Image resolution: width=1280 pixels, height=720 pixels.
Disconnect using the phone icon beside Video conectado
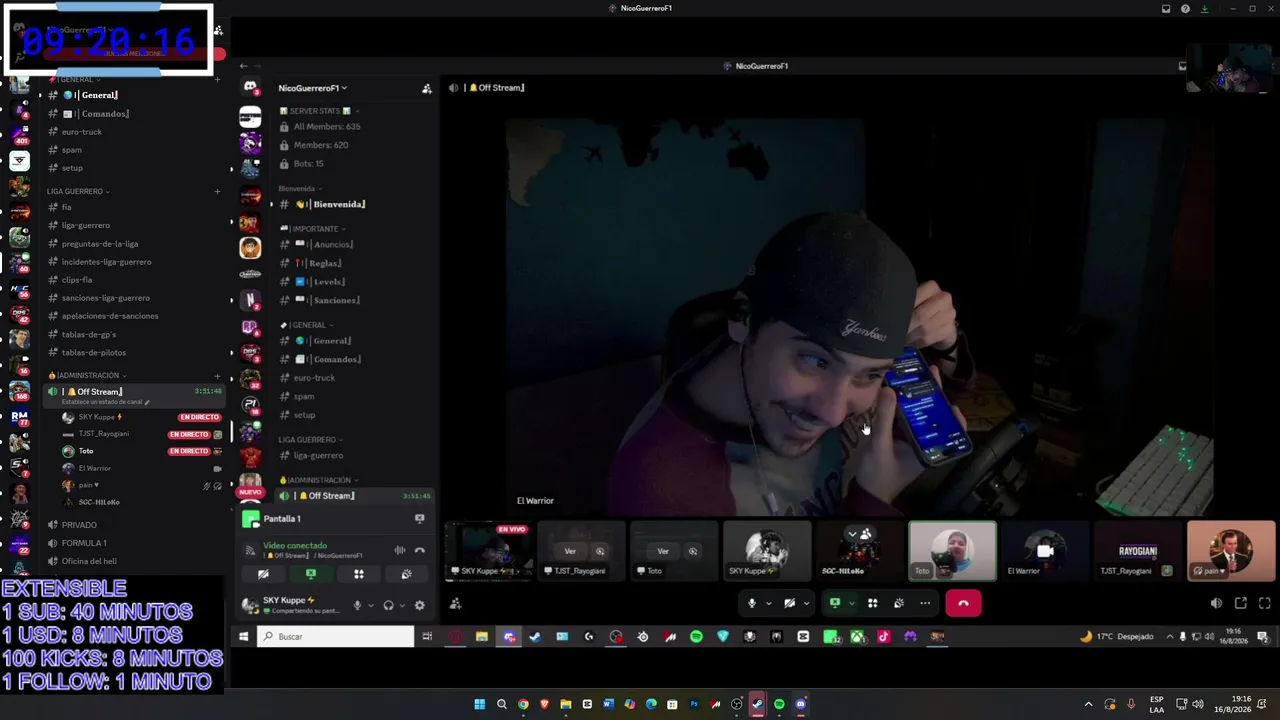[420, 550]
